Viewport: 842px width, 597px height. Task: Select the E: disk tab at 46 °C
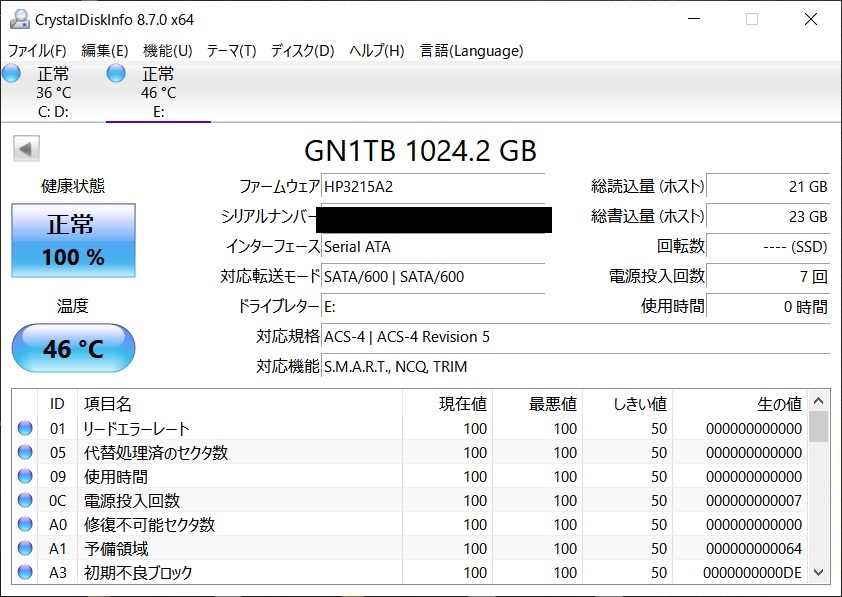(x=158, y=92)
